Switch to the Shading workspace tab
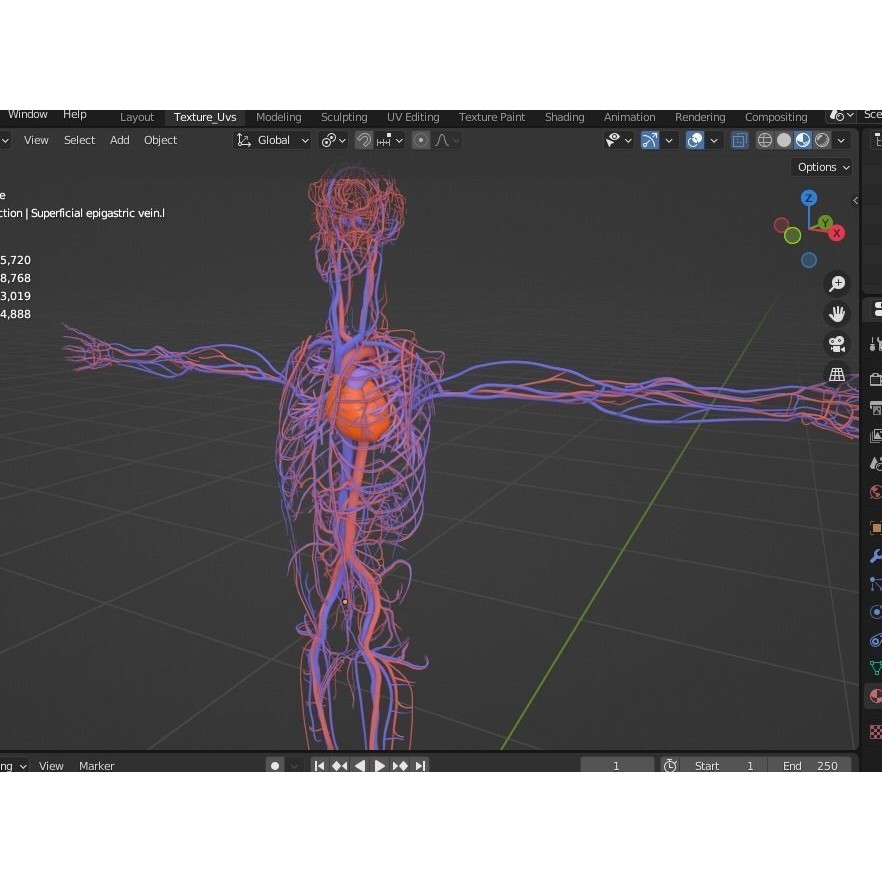This screenshot has height=882, width=882. tap(564, 117)
